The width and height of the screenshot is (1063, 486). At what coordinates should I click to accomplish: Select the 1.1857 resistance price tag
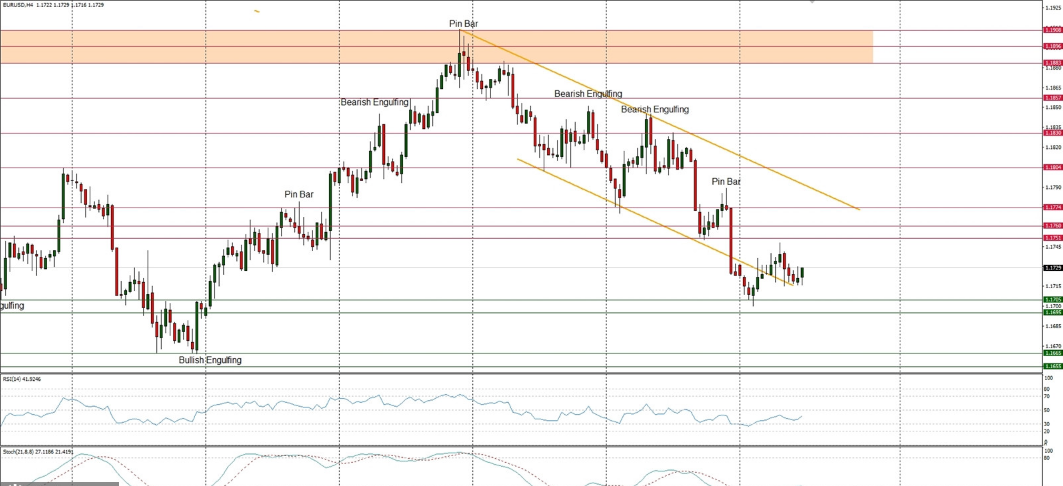coord(1052,98)
